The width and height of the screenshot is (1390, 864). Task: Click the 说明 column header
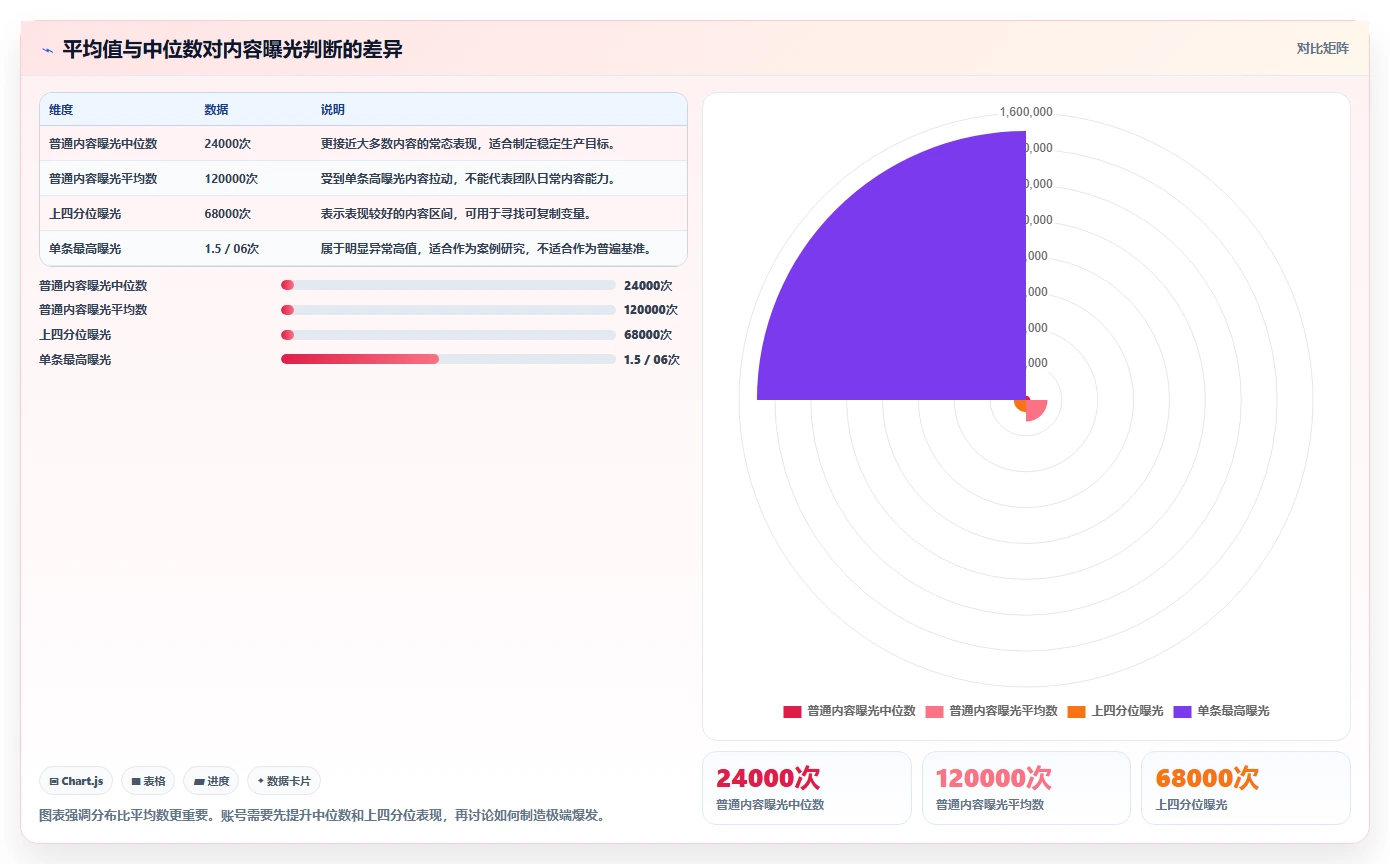[332, 110]
